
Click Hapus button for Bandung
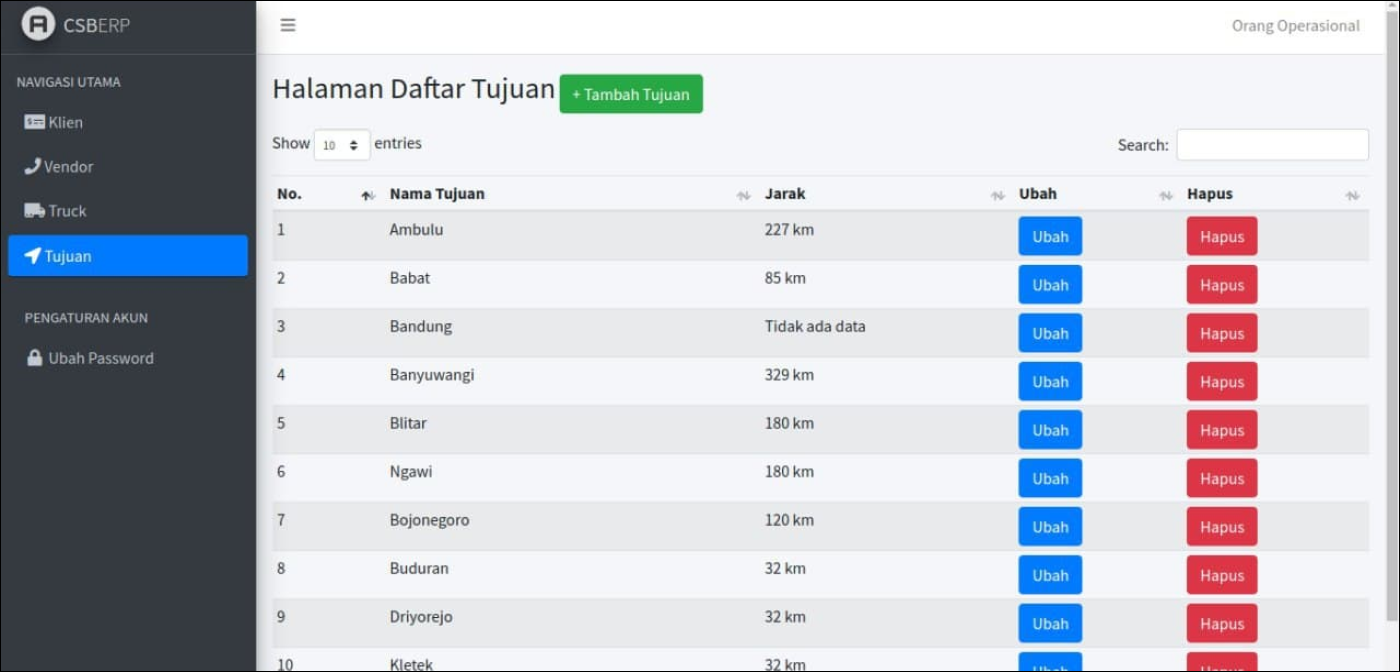1221,333
